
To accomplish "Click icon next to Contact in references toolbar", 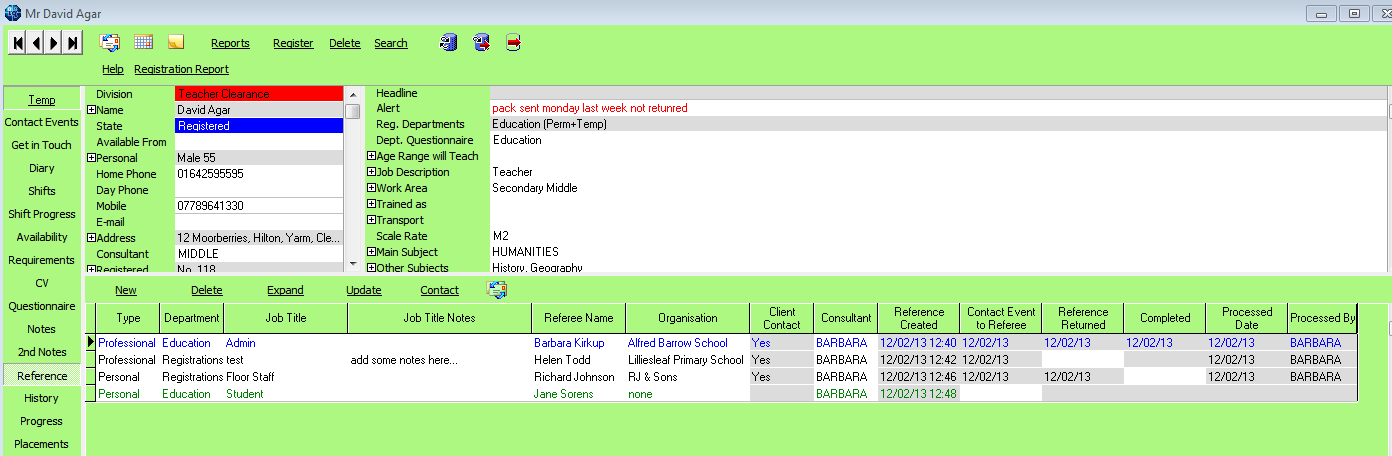I will [x=497, y=290].
